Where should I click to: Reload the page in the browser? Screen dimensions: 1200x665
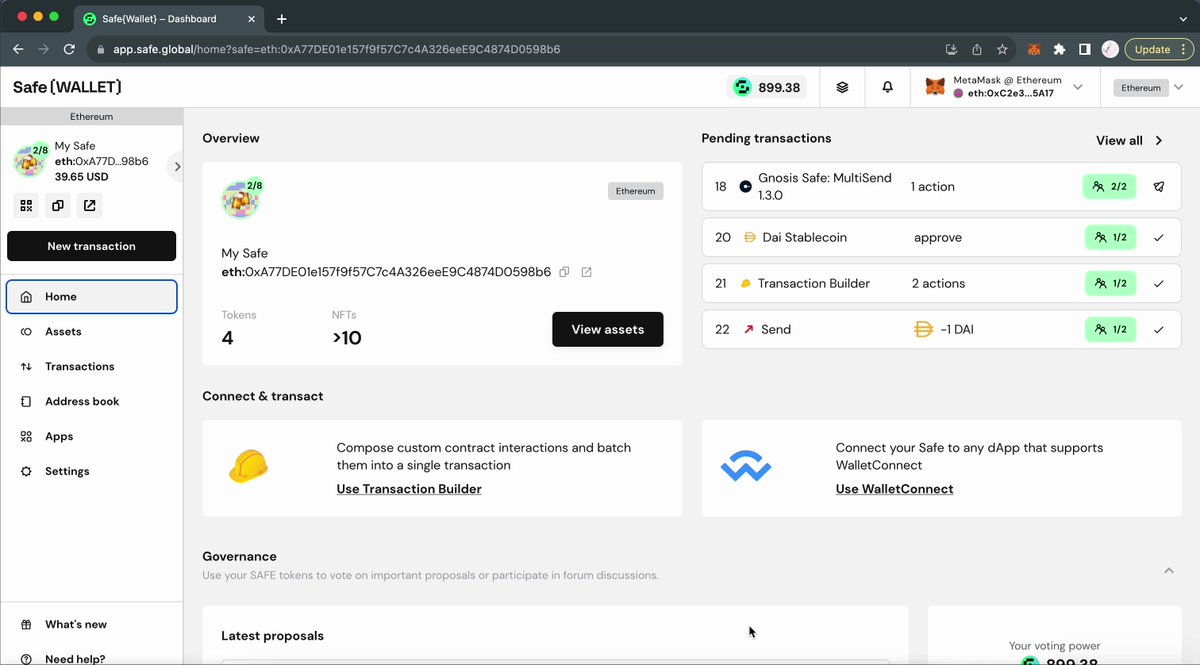tap(69, 49)
